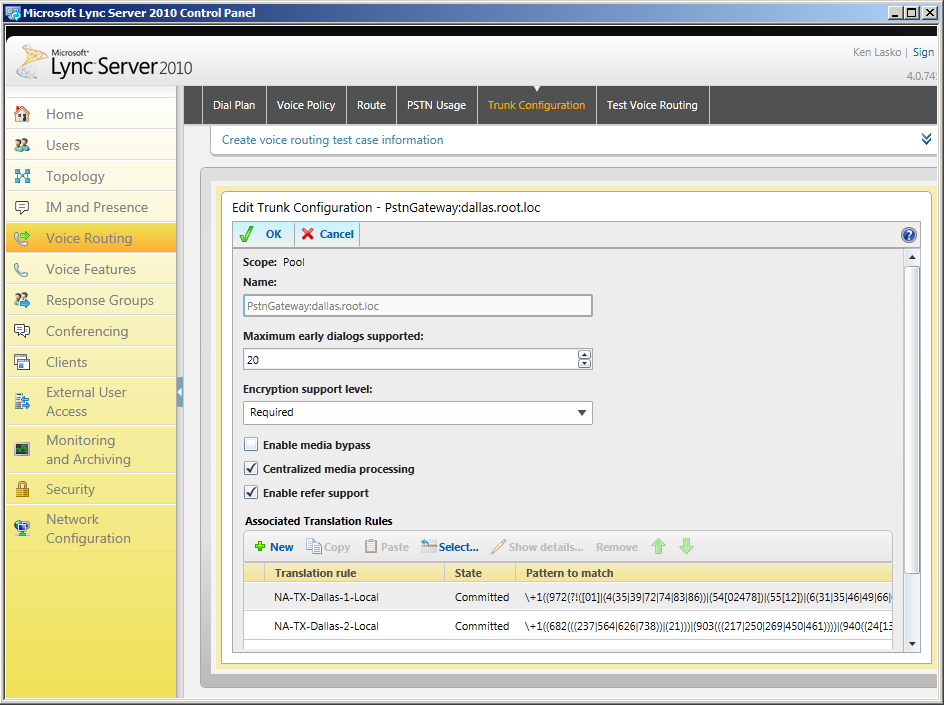Click Select... to choose translation rules
Screen dimensions: 944x706
(450, 547)
